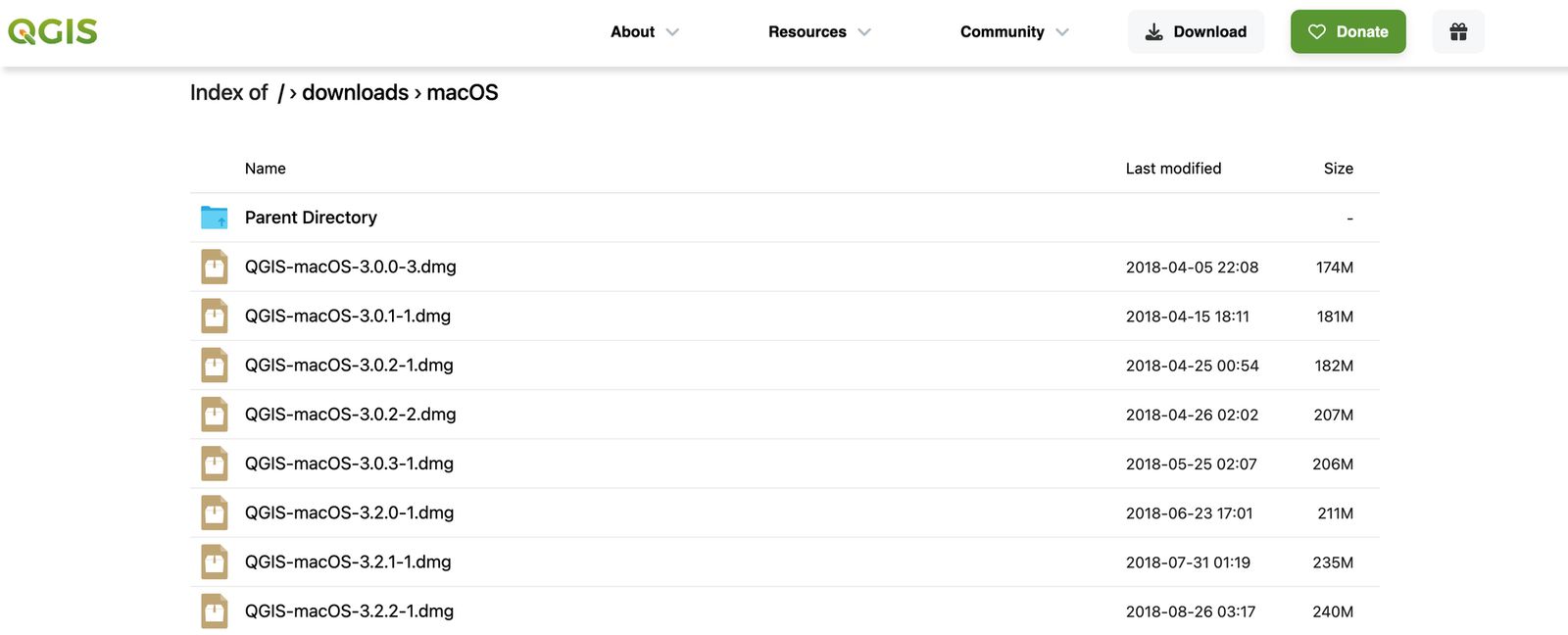Click the date 2018-07-31 01:19
1568x635 pixels.
(1188, 562)
